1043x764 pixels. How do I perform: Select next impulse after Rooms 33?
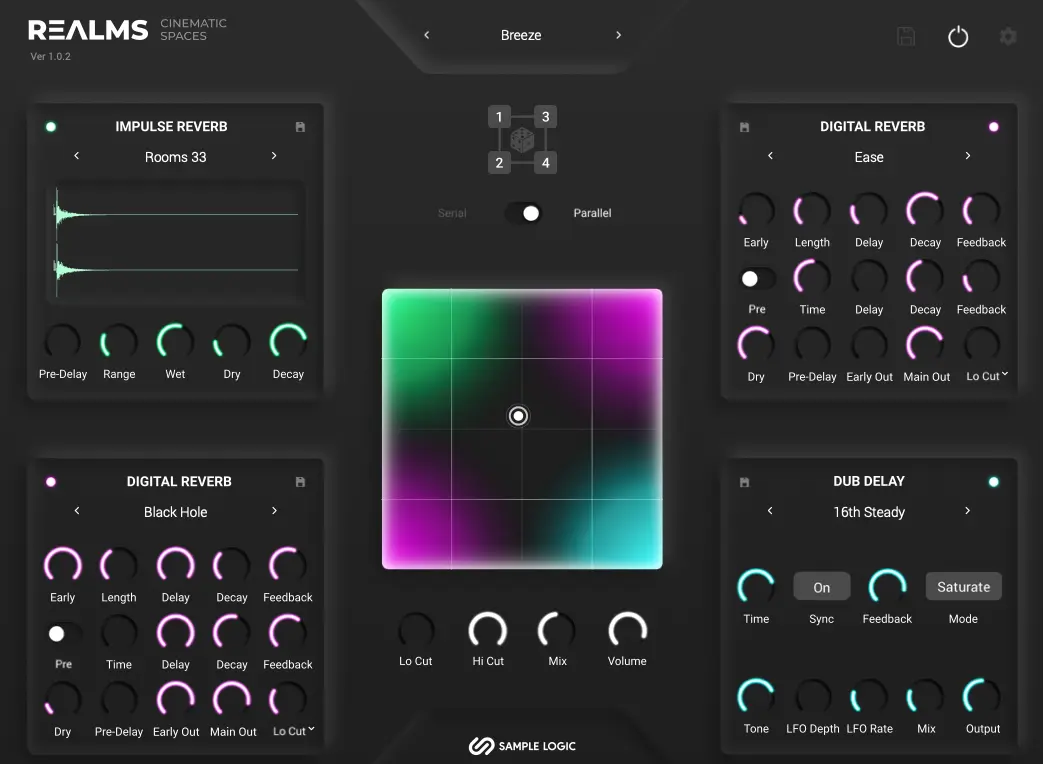tap(274, 156)
